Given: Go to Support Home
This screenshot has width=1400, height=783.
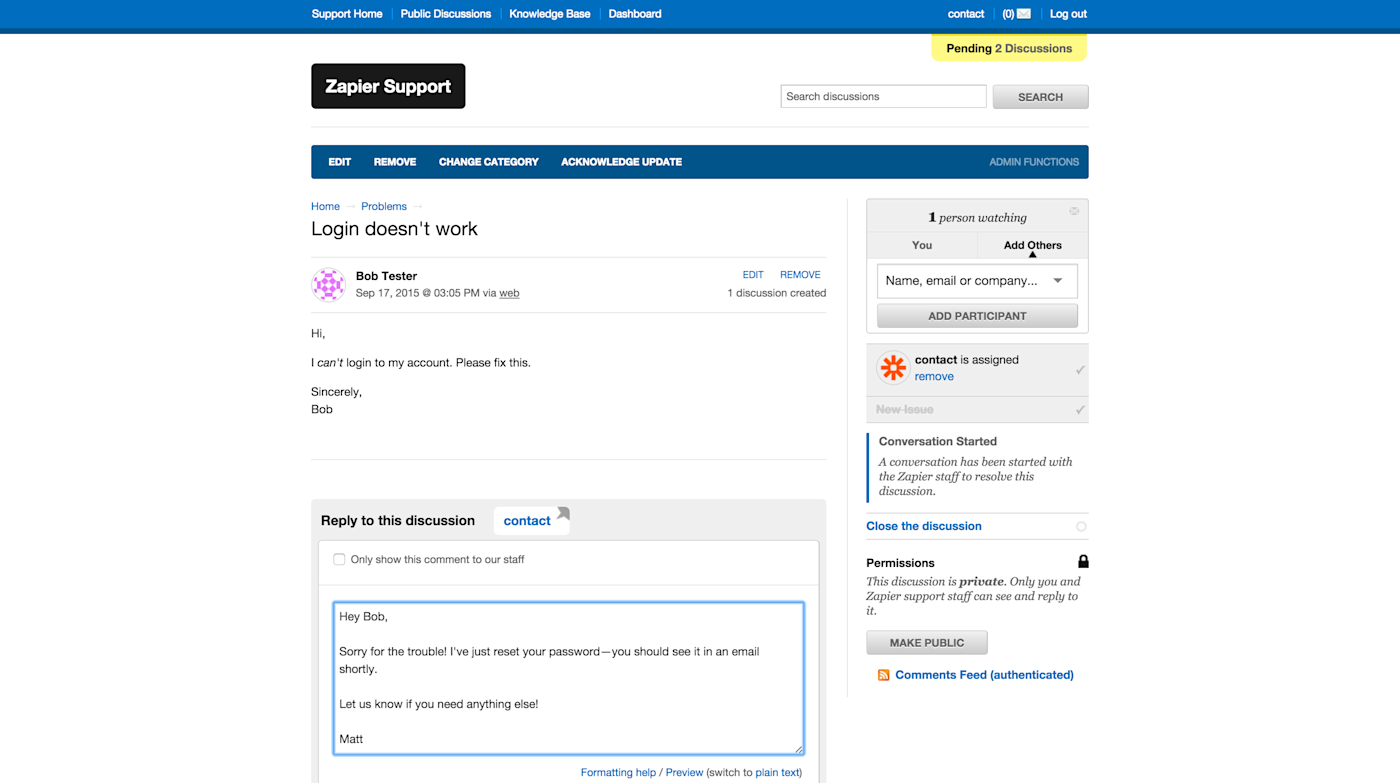Looking at the screenshot, I should pyautogui.click(x=347, y=14).
